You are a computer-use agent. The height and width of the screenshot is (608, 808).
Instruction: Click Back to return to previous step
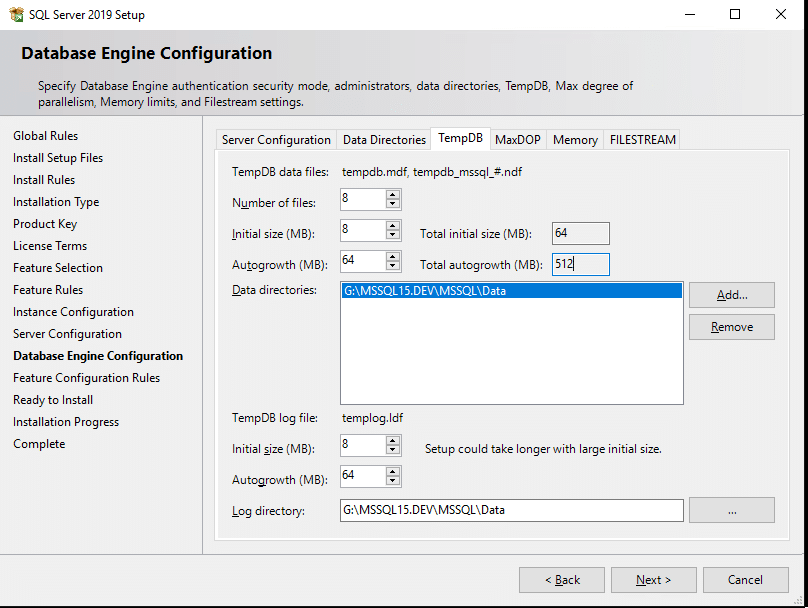[x=561, y=579]
